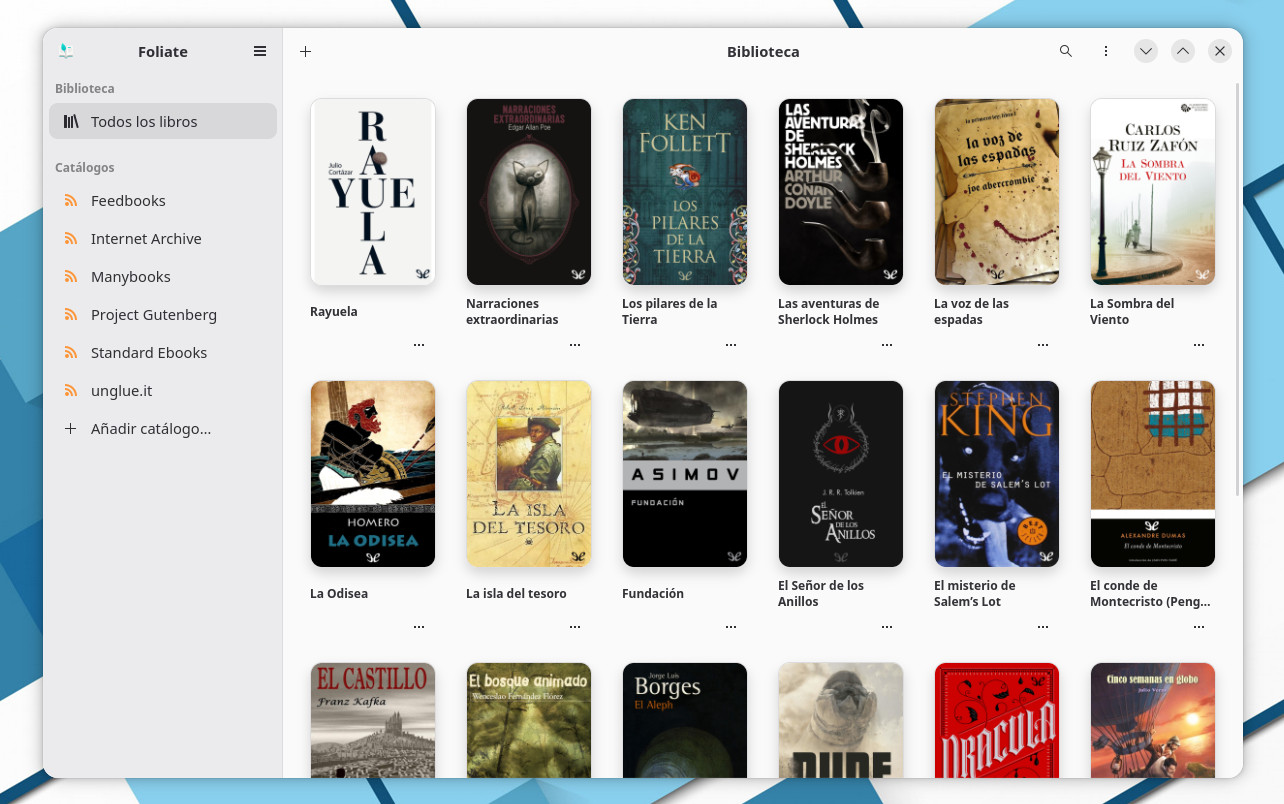Open options menu for Rayuela
Viewport: 1284px width, 804px height.
[x=419, y=344]
